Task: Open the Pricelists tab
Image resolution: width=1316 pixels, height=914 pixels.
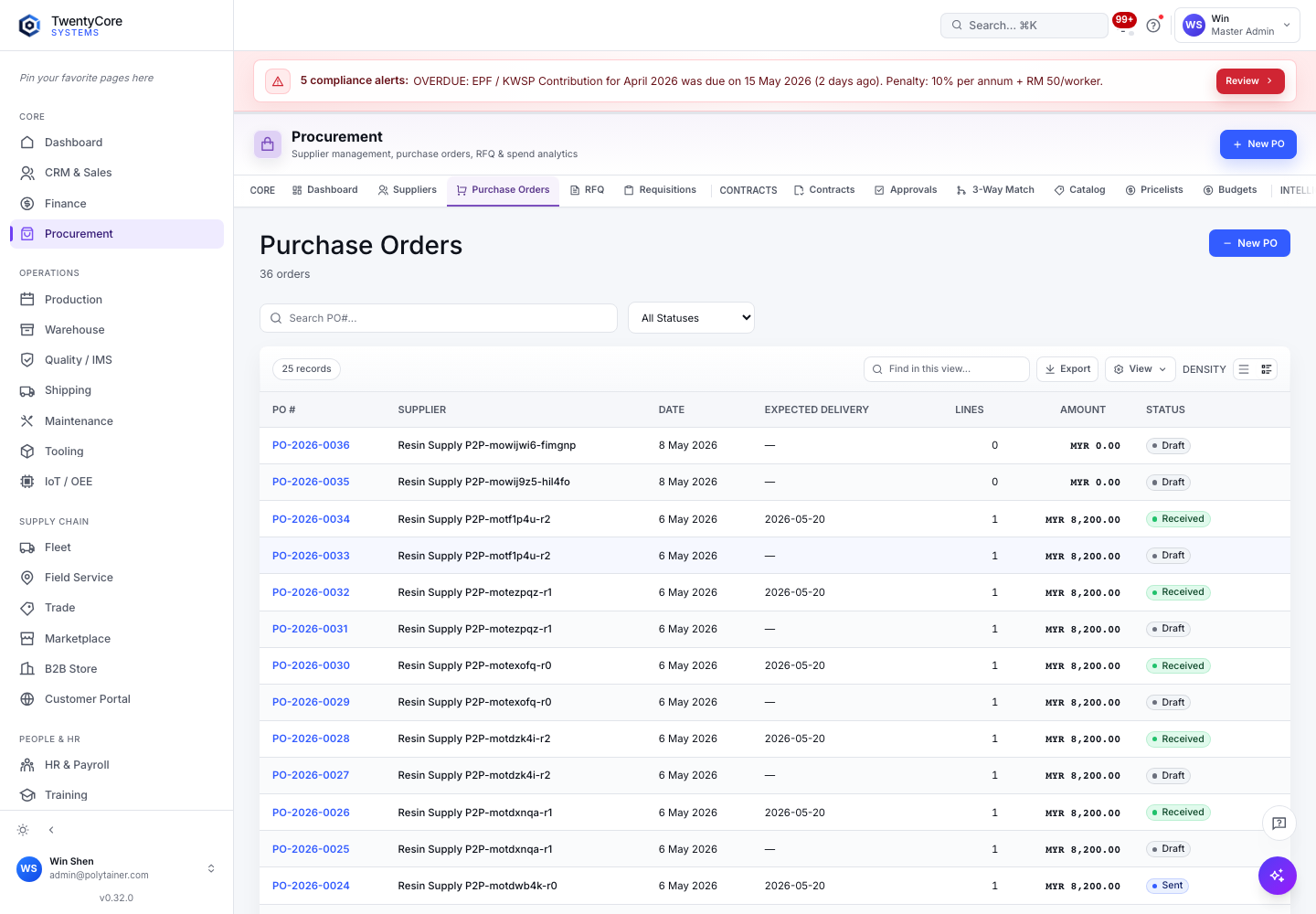Action: click(1154, 190)
